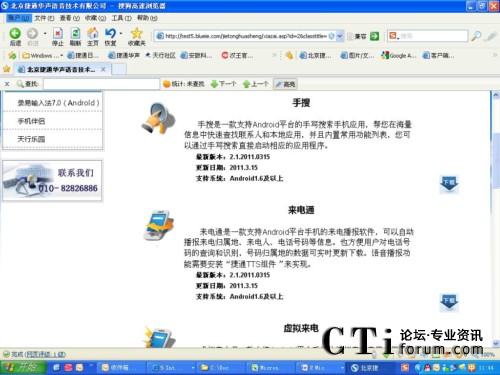Click the magnifier search icon in toolbar

476,36
